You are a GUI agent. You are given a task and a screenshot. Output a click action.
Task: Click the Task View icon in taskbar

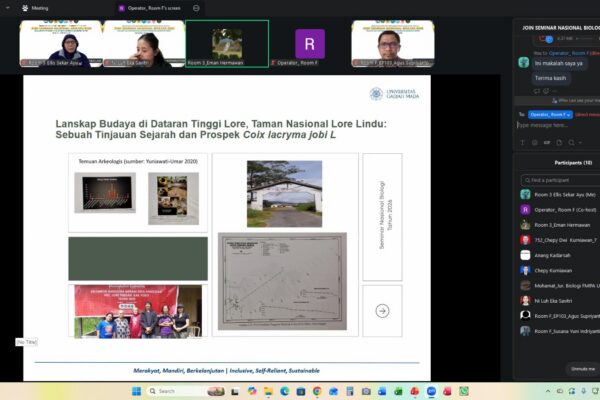tap(235, 391)
